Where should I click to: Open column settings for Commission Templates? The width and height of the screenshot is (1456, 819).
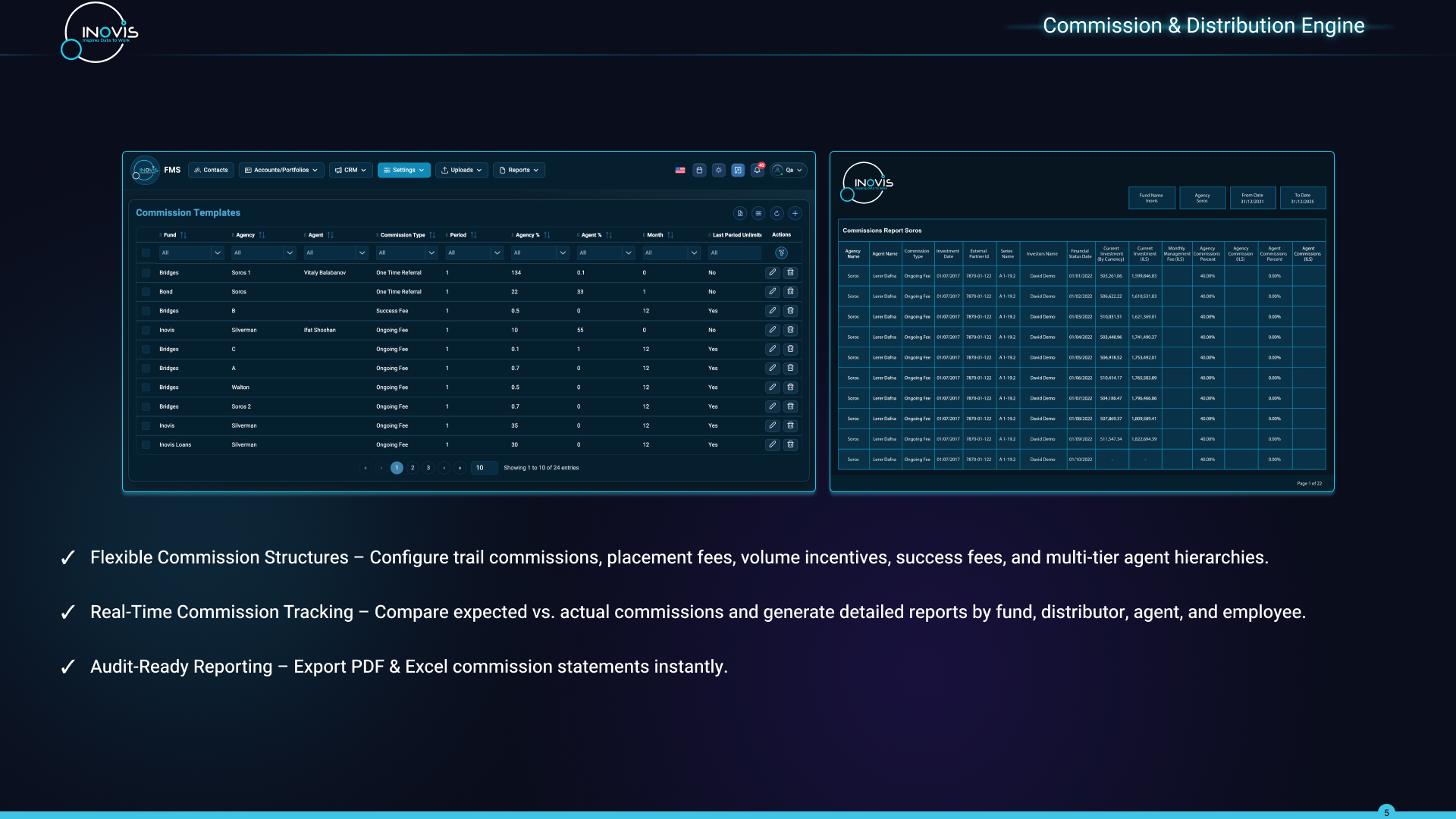[758, 213]
